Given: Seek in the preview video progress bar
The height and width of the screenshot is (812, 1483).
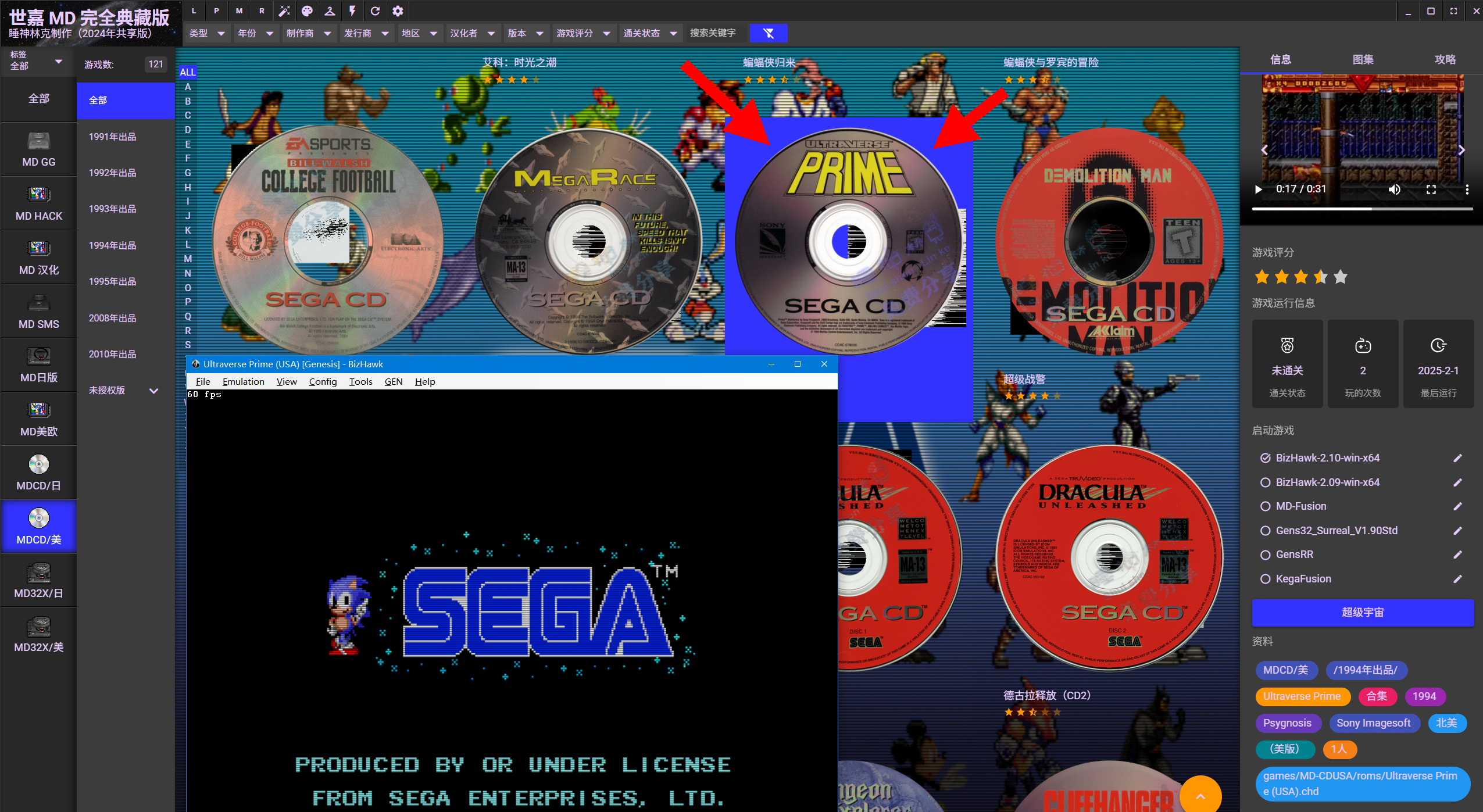Looking at the screenshot, I should tap(1362, 209).
